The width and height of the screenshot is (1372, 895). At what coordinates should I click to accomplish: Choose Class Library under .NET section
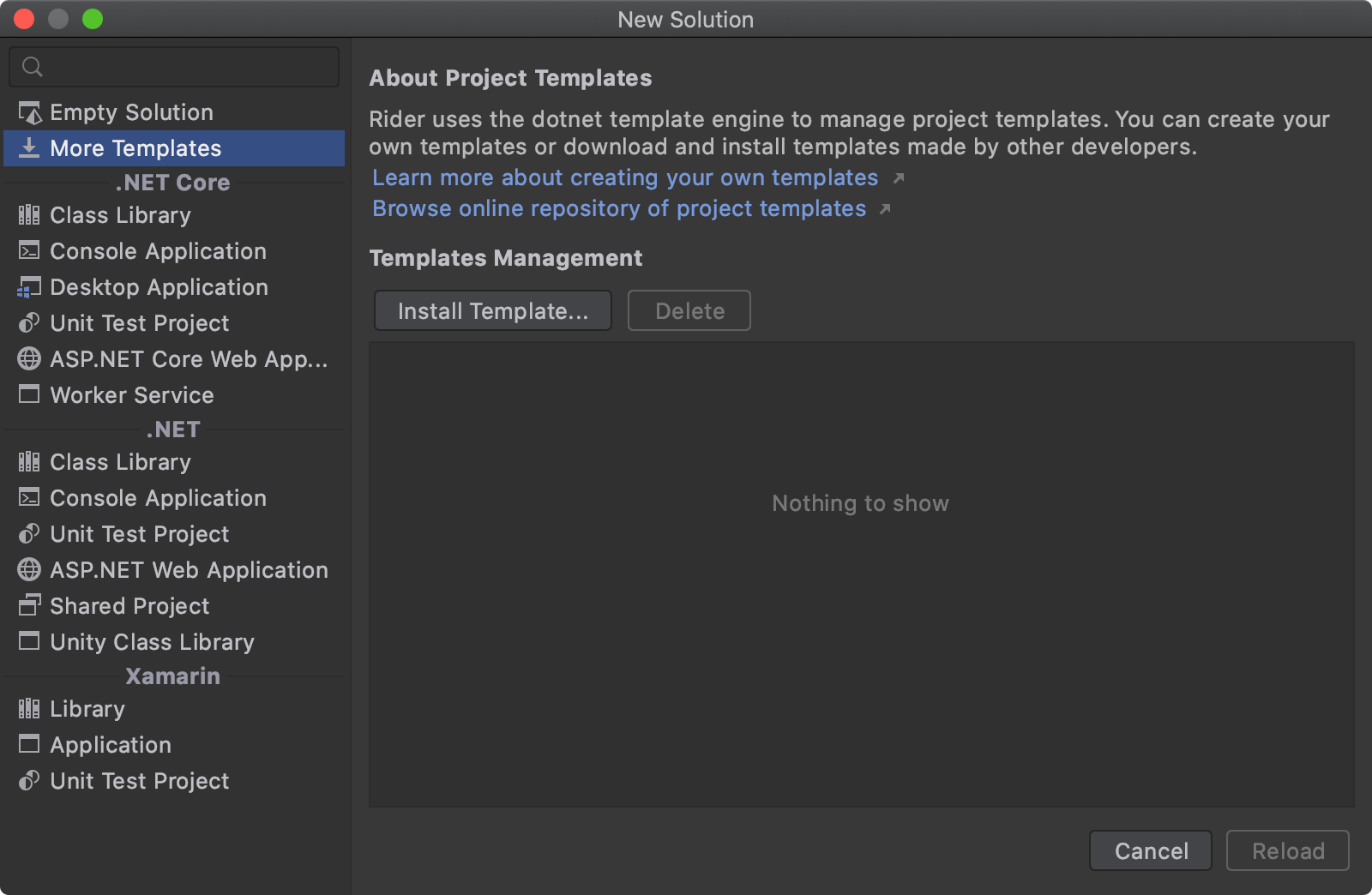coord(174,462)
